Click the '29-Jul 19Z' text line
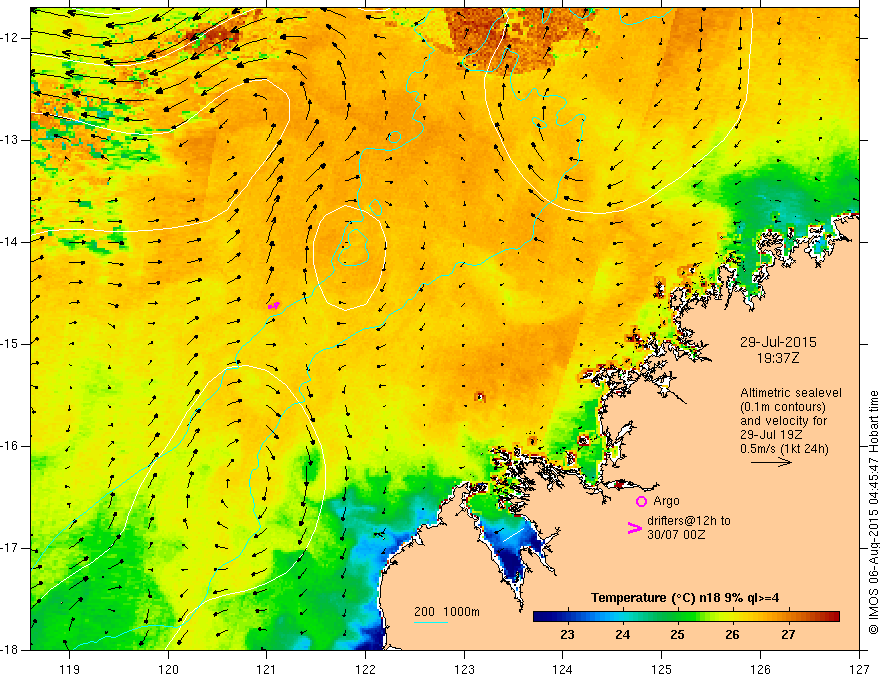This screenshot has width=880, height=680. point(770,435)
